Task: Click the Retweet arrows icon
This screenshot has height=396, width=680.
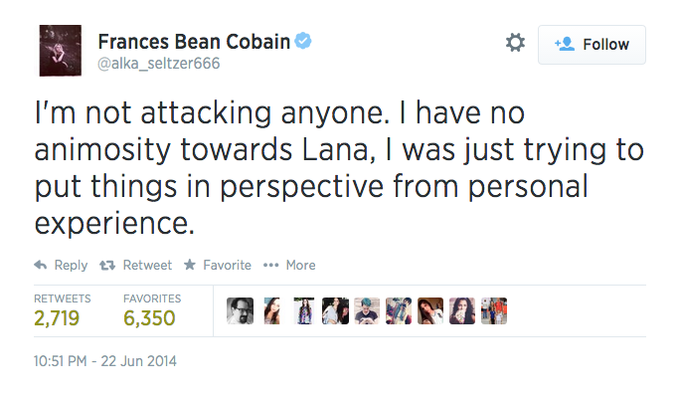Action: pyautogui.click(x=107, y=265)
